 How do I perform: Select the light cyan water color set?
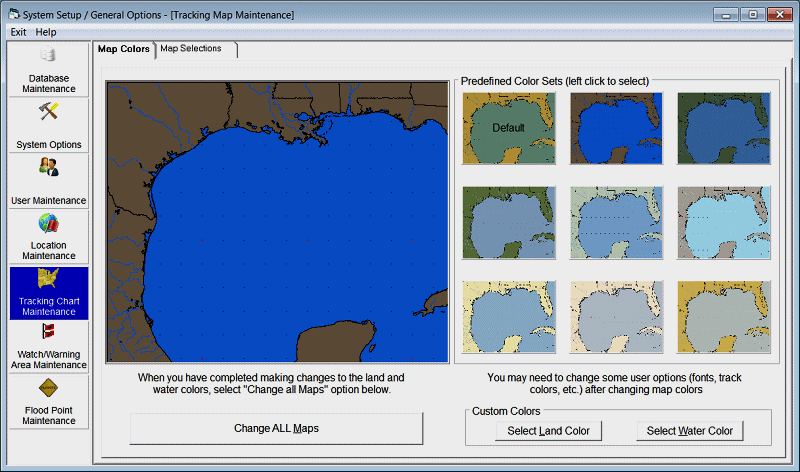point(723,222)
